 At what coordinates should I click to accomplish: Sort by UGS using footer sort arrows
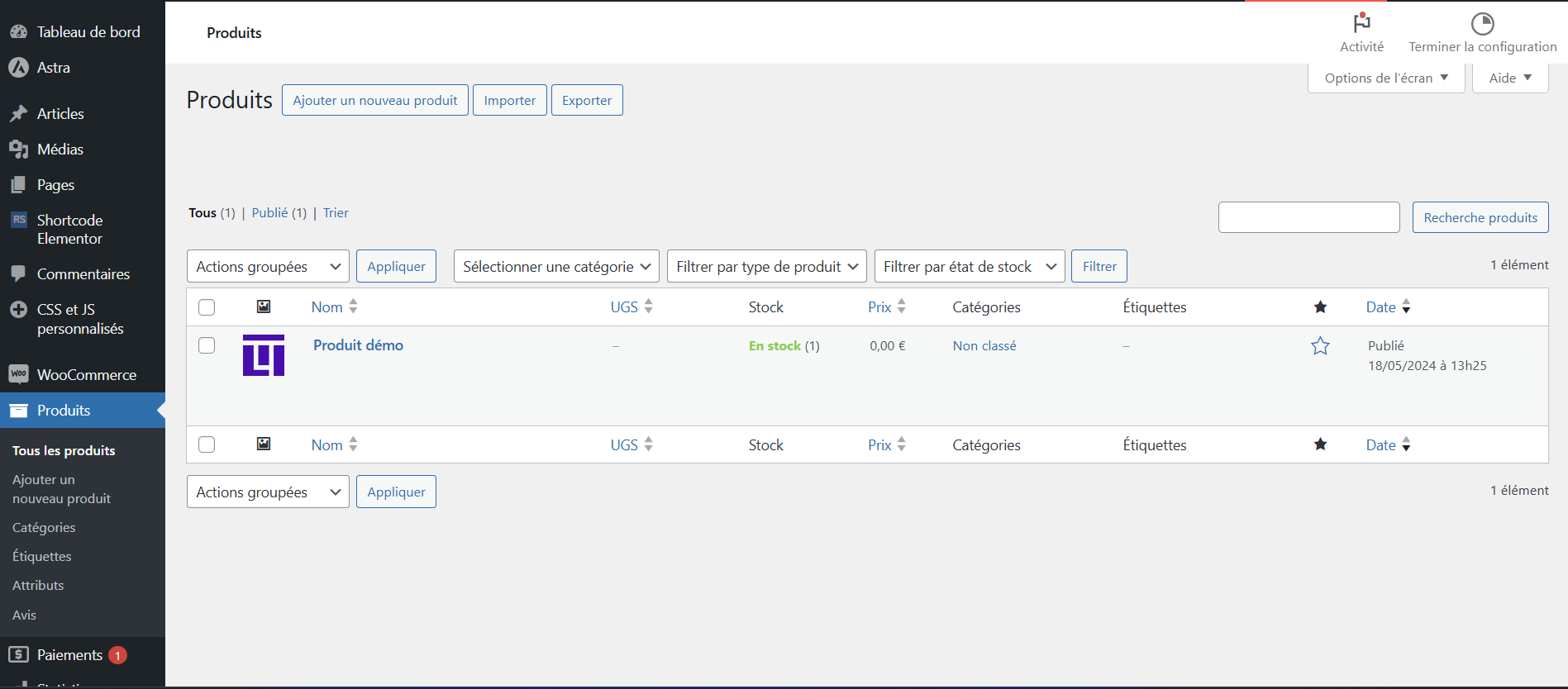coord(648,444)
